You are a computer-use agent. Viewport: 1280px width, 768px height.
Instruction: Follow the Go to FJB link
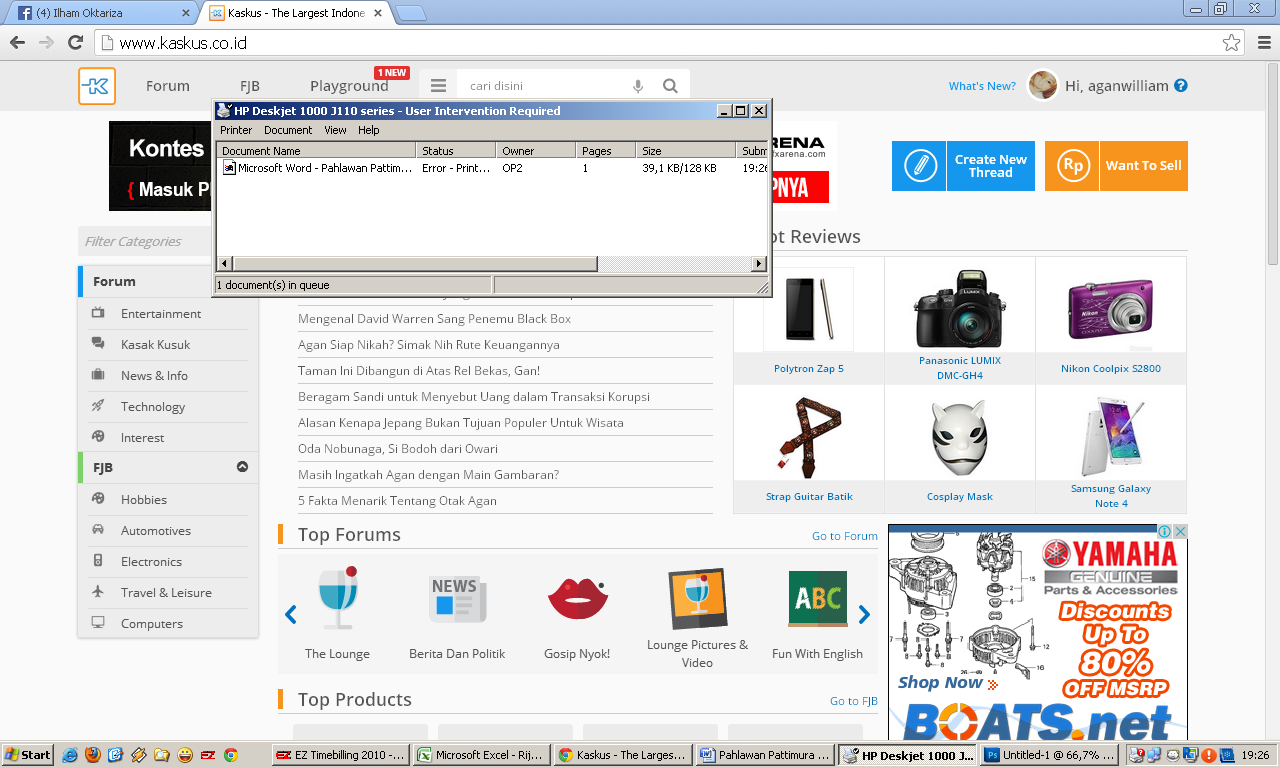pyautogui.click(x=854, y=701)
